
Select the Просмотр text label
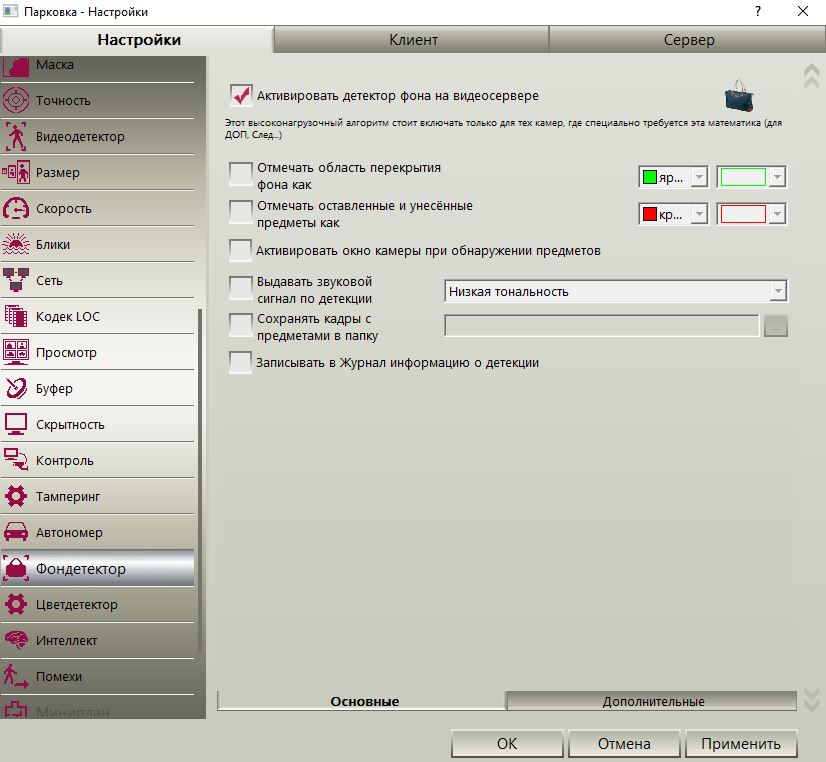pyautogui.click(x=66, y=352)
